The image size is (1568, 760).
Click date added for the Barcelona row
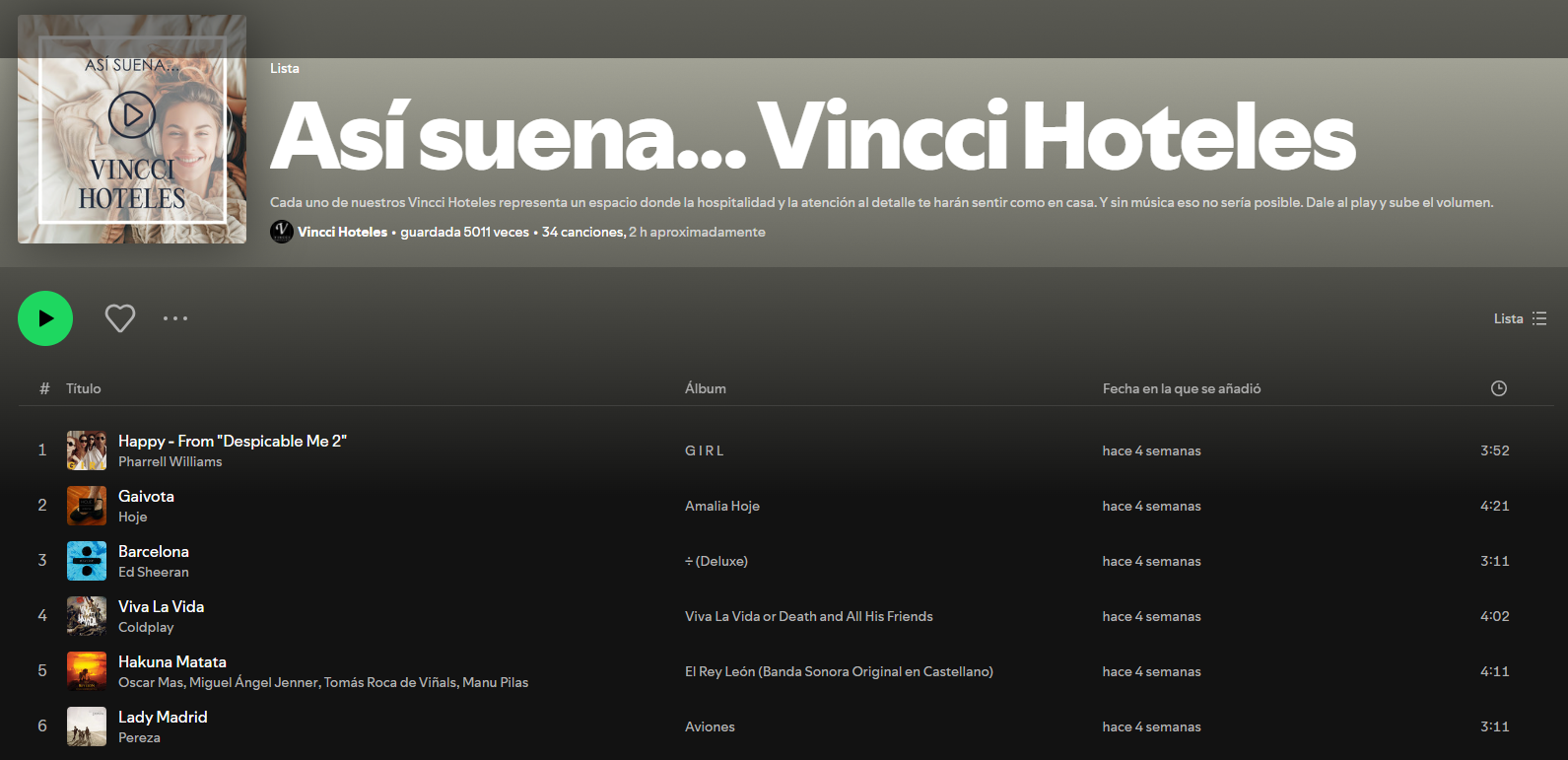[1152, 561]
